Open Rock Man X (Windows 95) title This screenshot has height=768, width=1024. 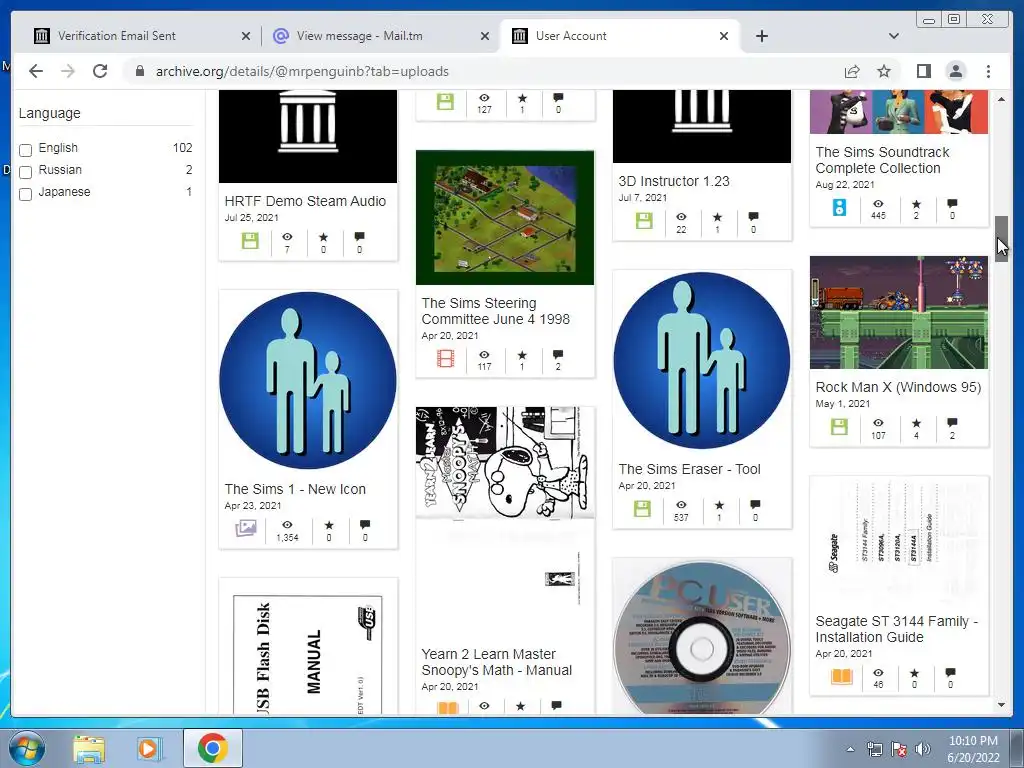[898, 387]
